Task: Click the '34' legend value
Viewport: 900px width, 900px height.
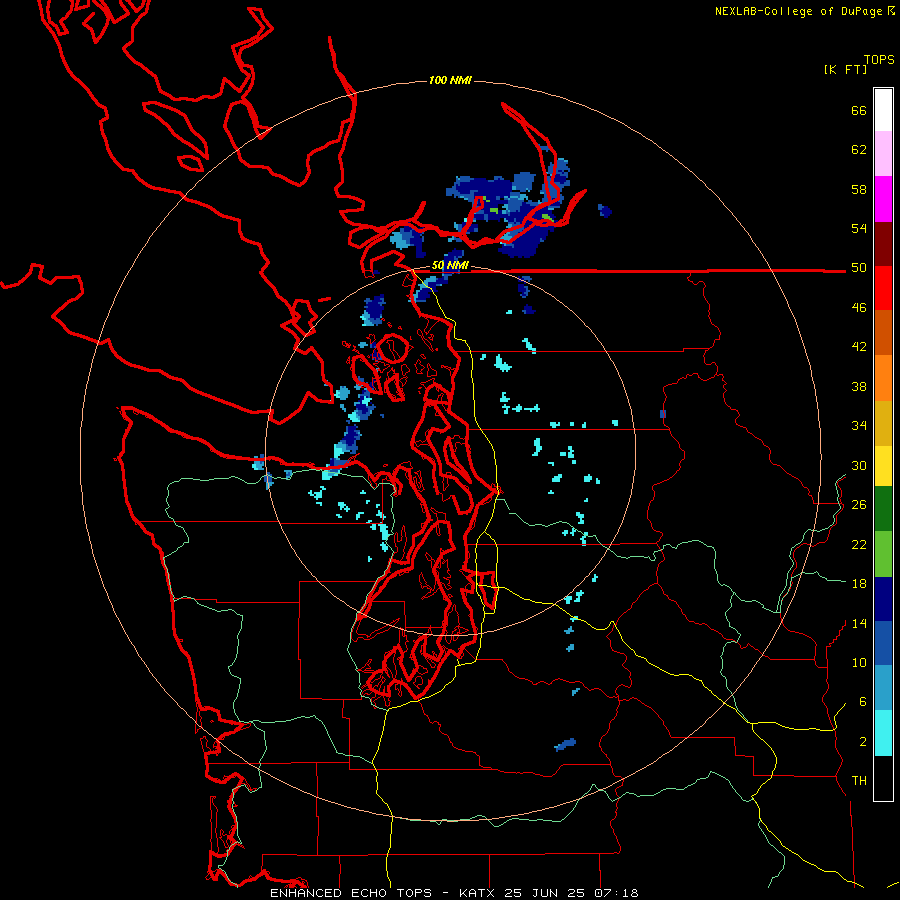Action: coord(859,426)
